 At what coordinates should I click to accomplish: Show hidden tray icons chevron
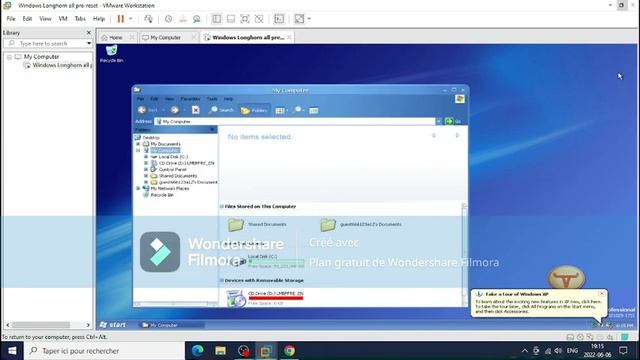(524, 351)
